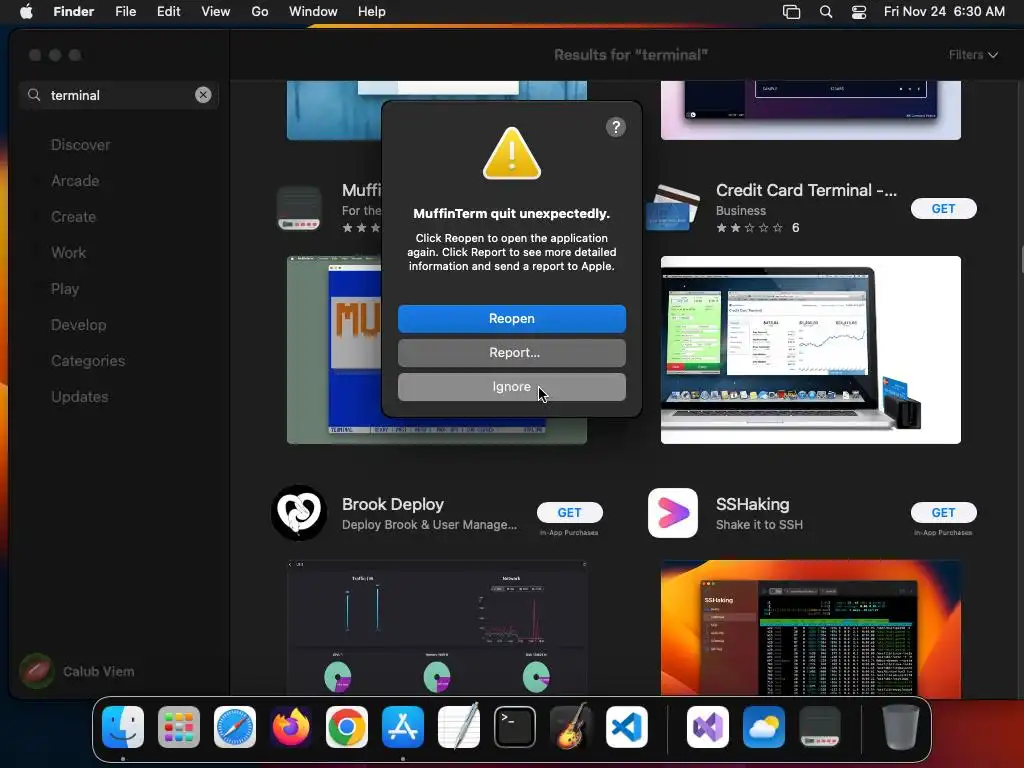The height and width of the screenshot is (768, 1024).
Task: Click the Report... button
Action: coord(511,353)
